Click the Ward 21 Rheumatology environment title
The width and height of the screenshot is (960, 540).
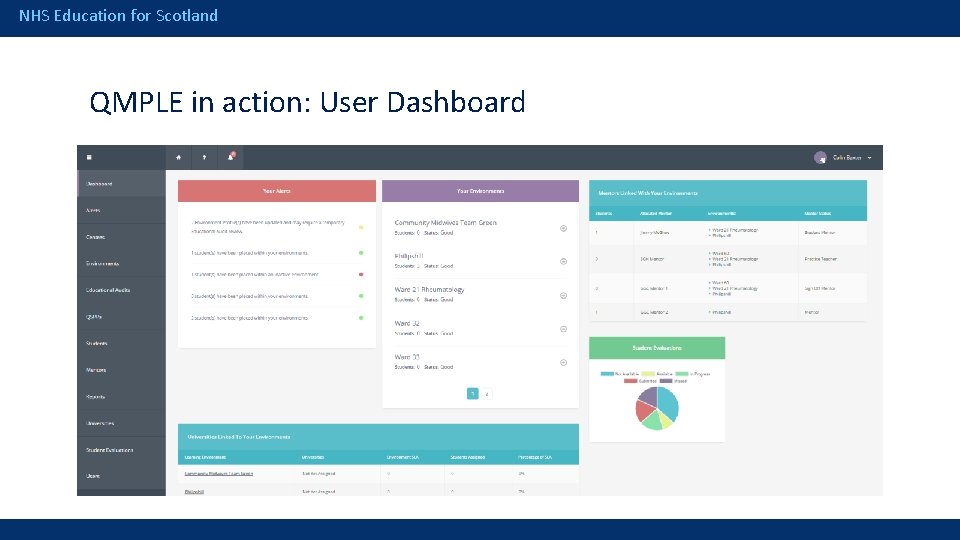click(429, 290)
